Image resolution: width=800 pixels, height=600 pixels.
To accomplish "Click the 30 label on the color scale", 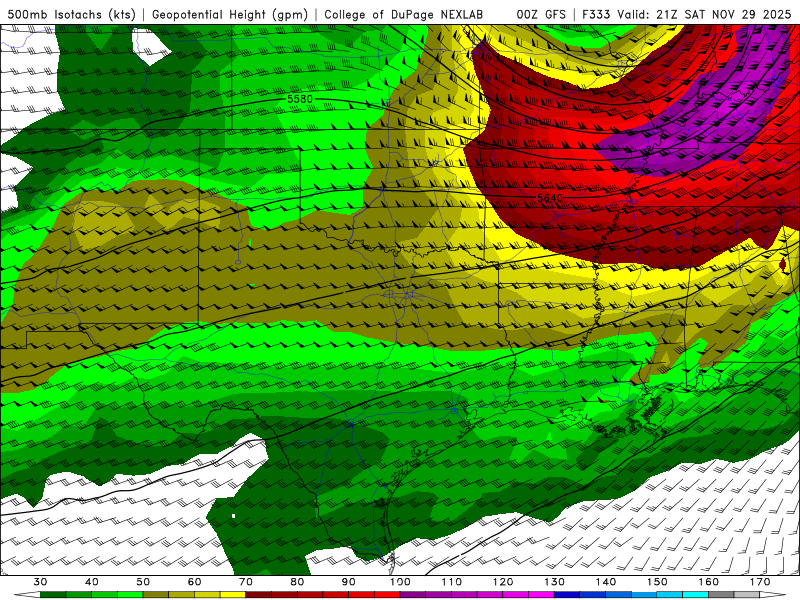I will pyautogui.click(x=40, y=582).
